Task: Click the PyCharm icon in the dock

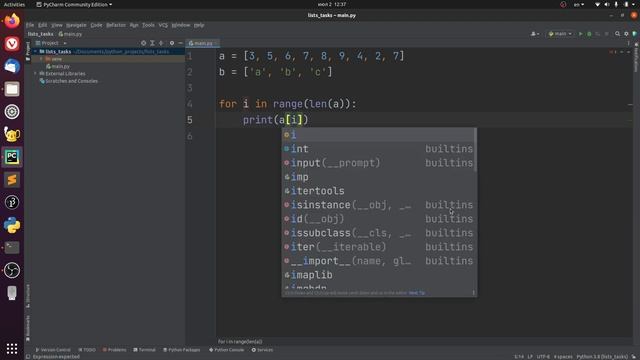Action: 12,157
